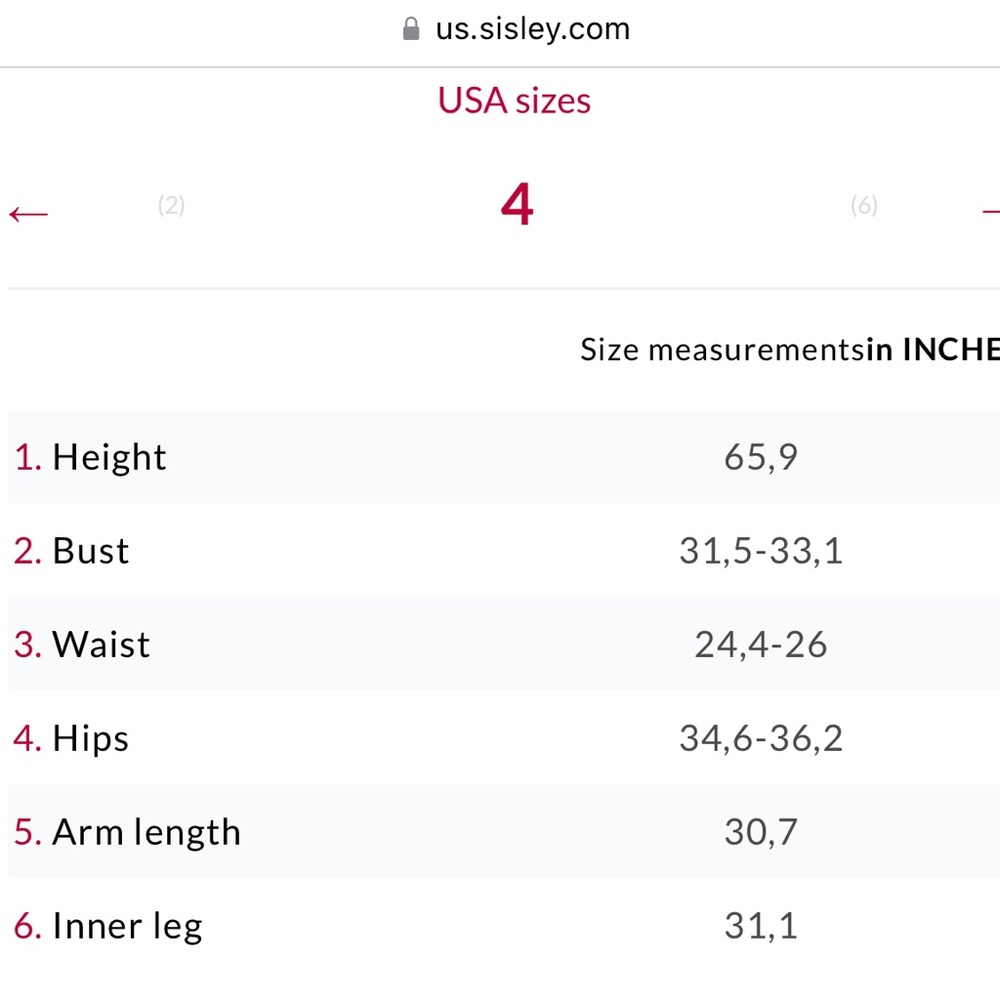Tap the padlock icon in address bar
Viewport: 1000px width, 1000px height.
tap(411, 29)
